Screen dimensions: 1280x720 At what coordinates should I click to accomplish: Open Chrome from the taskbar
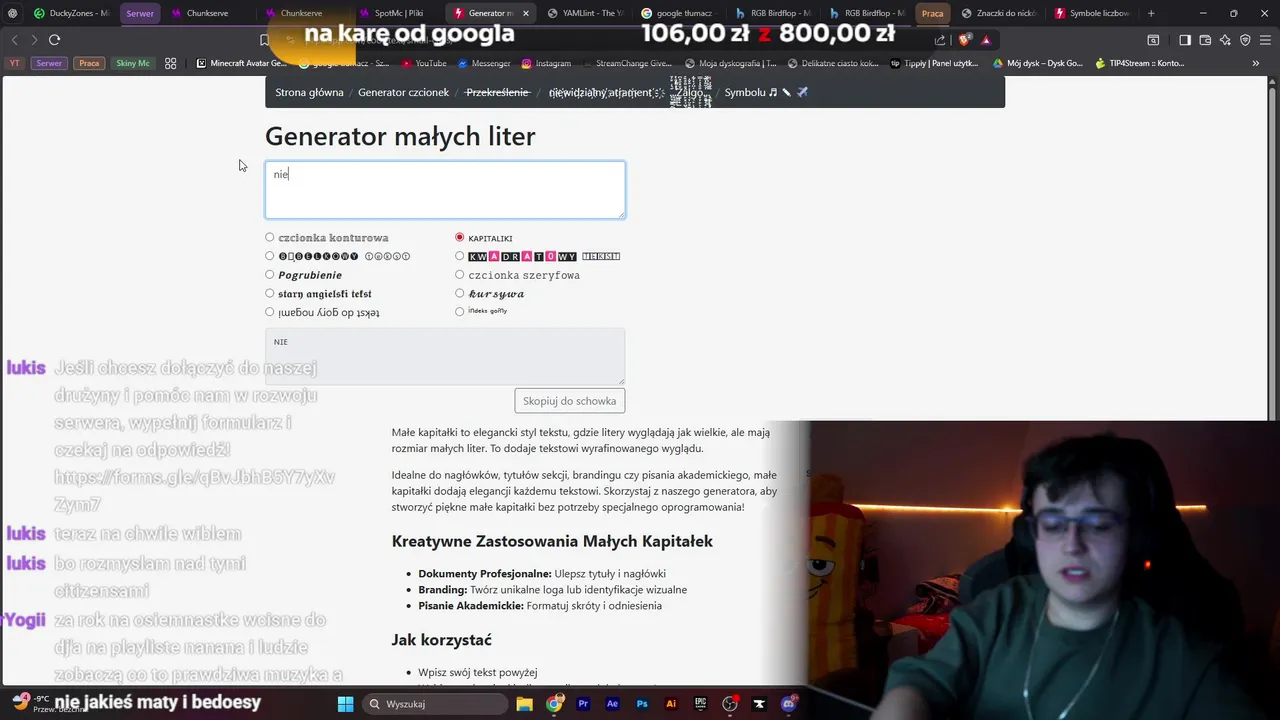554,704
